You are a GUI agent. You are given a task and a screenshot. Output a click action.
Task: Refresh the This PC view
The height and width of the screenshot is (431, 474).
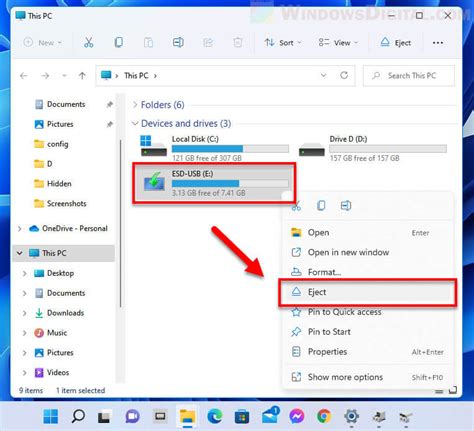pyautogui.click(x=344, y=75)
